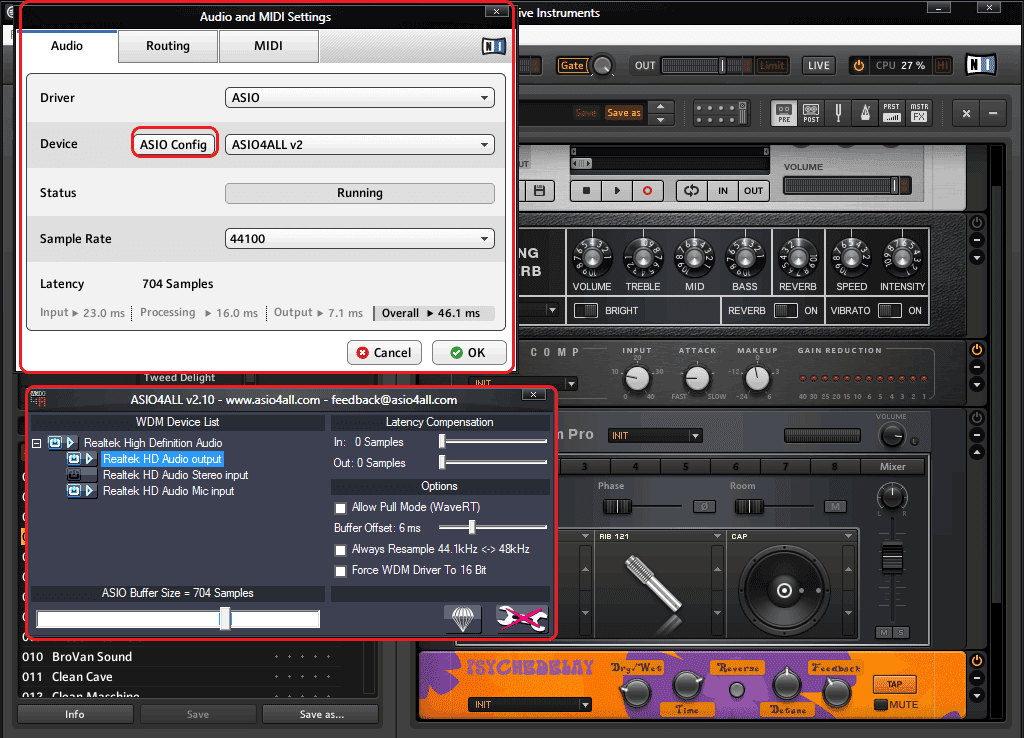Screen dimensions: 1024x738
Task: Click the play transport button
Action: coord(617,191)
